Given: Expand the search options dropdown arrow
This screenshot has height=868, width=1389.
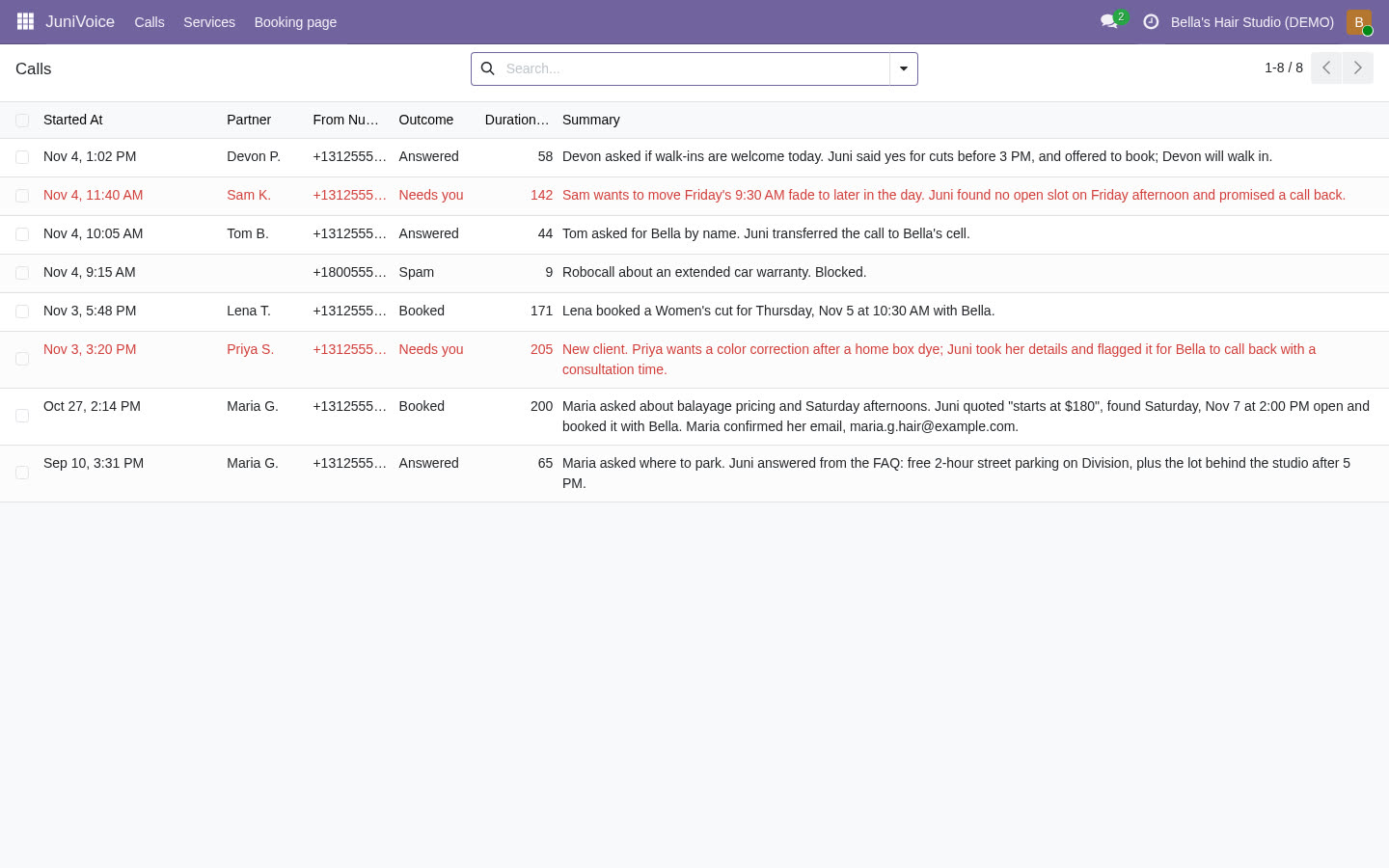Looking at the screenshot, I should pos(904,68).
